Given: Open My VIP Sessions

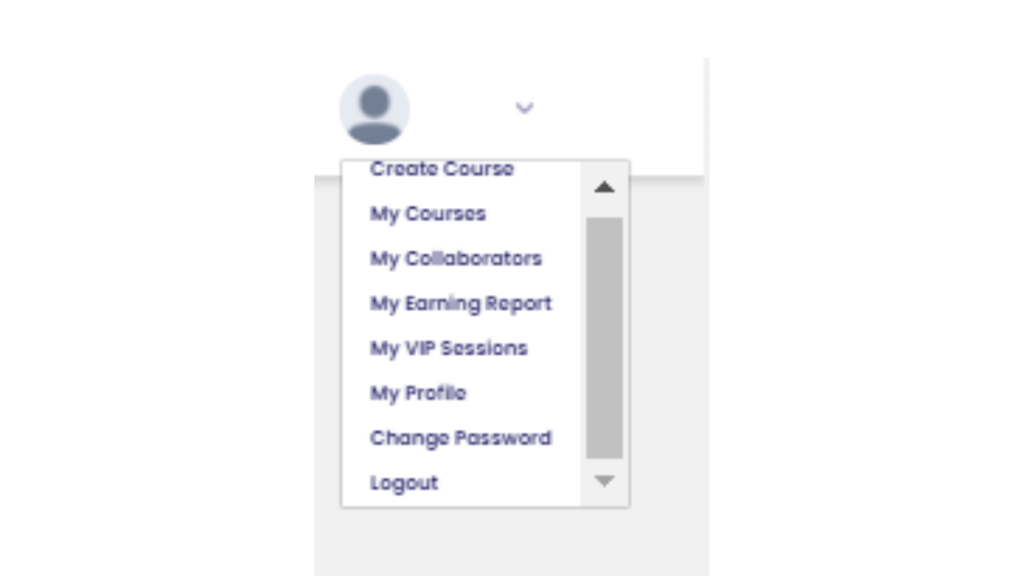Looking at the screenshot, I should (x=449, y=349).
